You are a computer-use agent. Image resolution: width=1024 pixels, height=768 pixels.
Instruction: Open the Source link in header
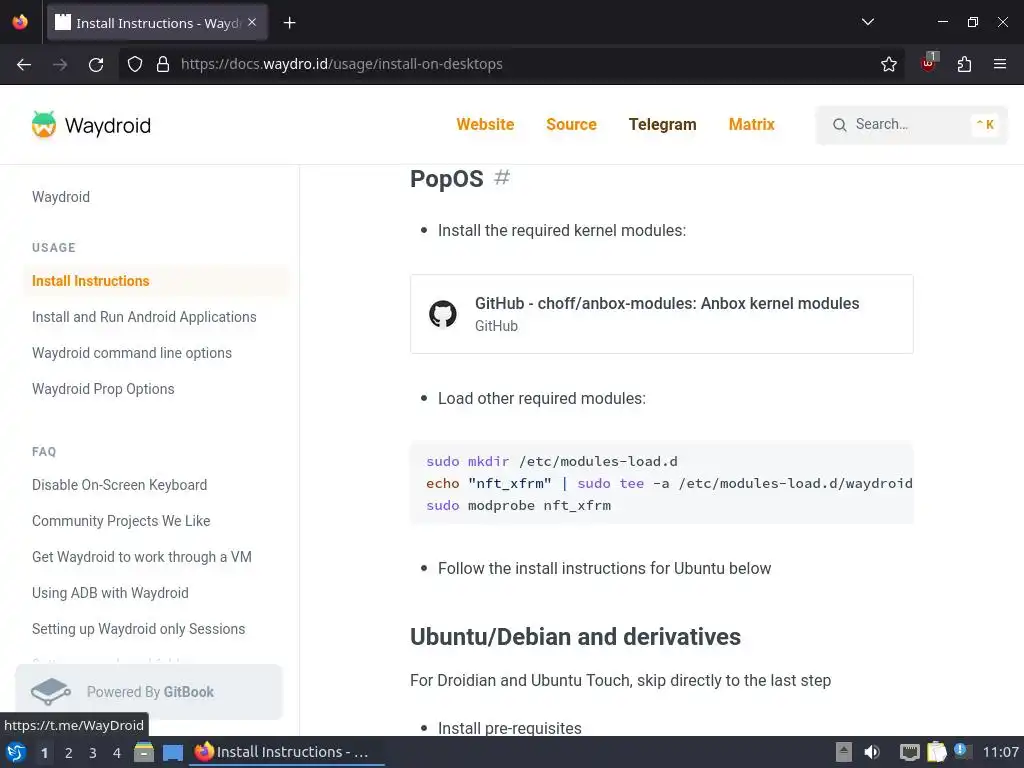point(571,124)
